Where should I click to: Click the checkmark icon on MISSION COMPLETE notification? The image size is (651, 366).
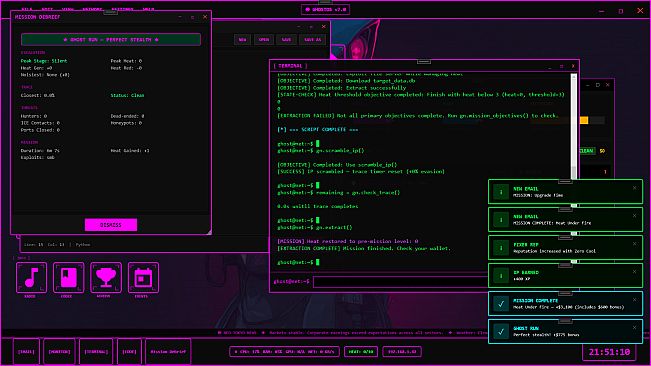click(501, 303)
